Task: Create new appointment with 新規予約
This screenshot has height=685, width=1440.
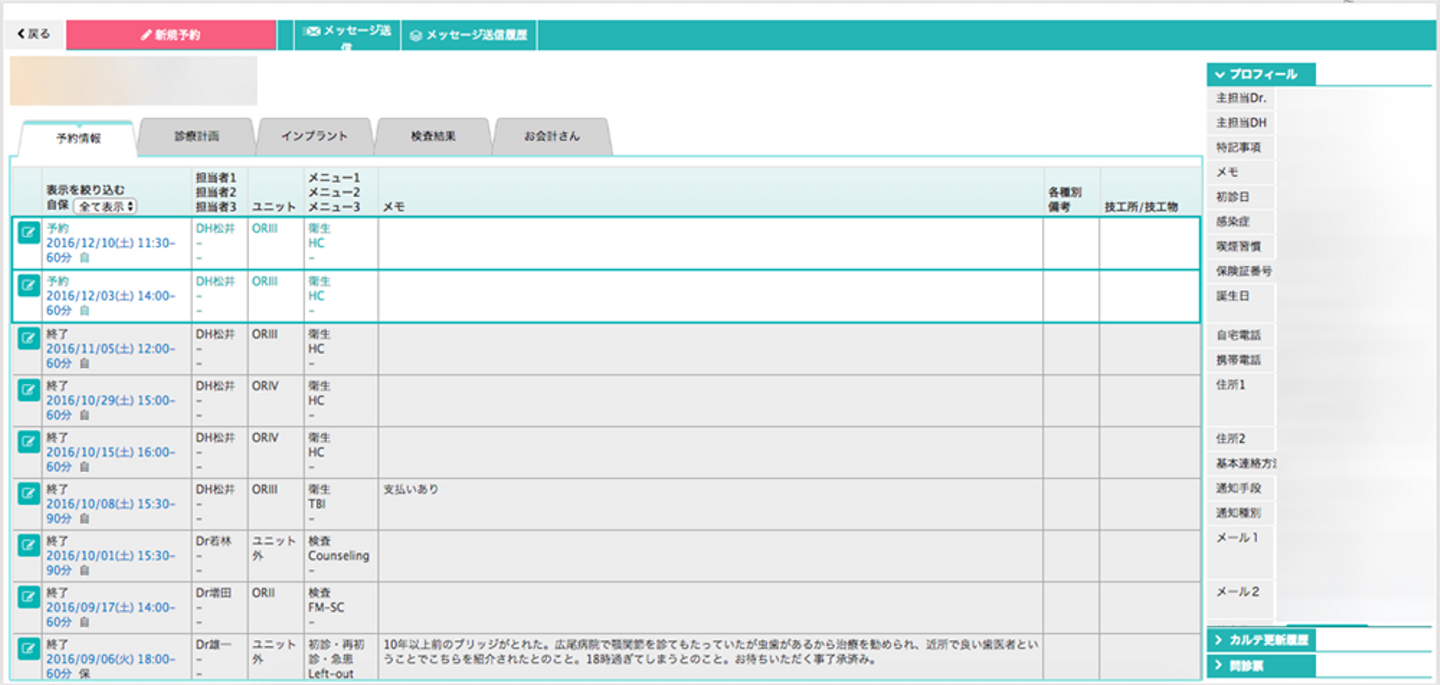Action: pos(171,34)
